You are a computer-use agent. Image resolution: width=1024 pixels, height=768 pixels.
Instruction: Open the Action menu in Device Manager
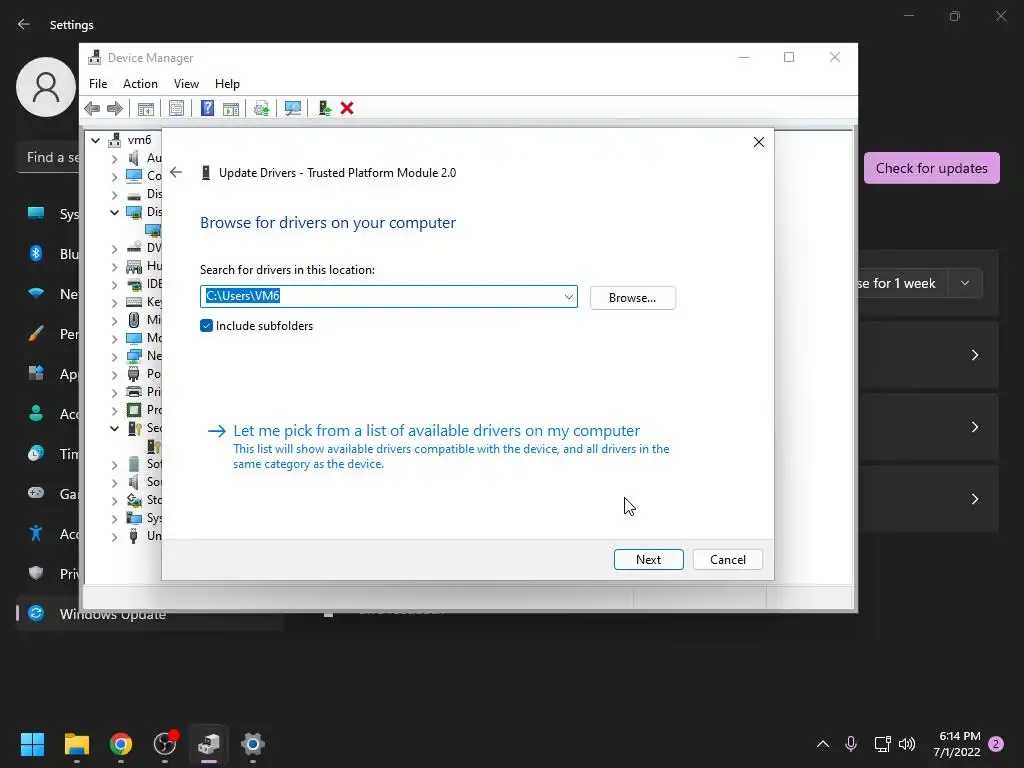pyautogui.click(x=140, y=84)
